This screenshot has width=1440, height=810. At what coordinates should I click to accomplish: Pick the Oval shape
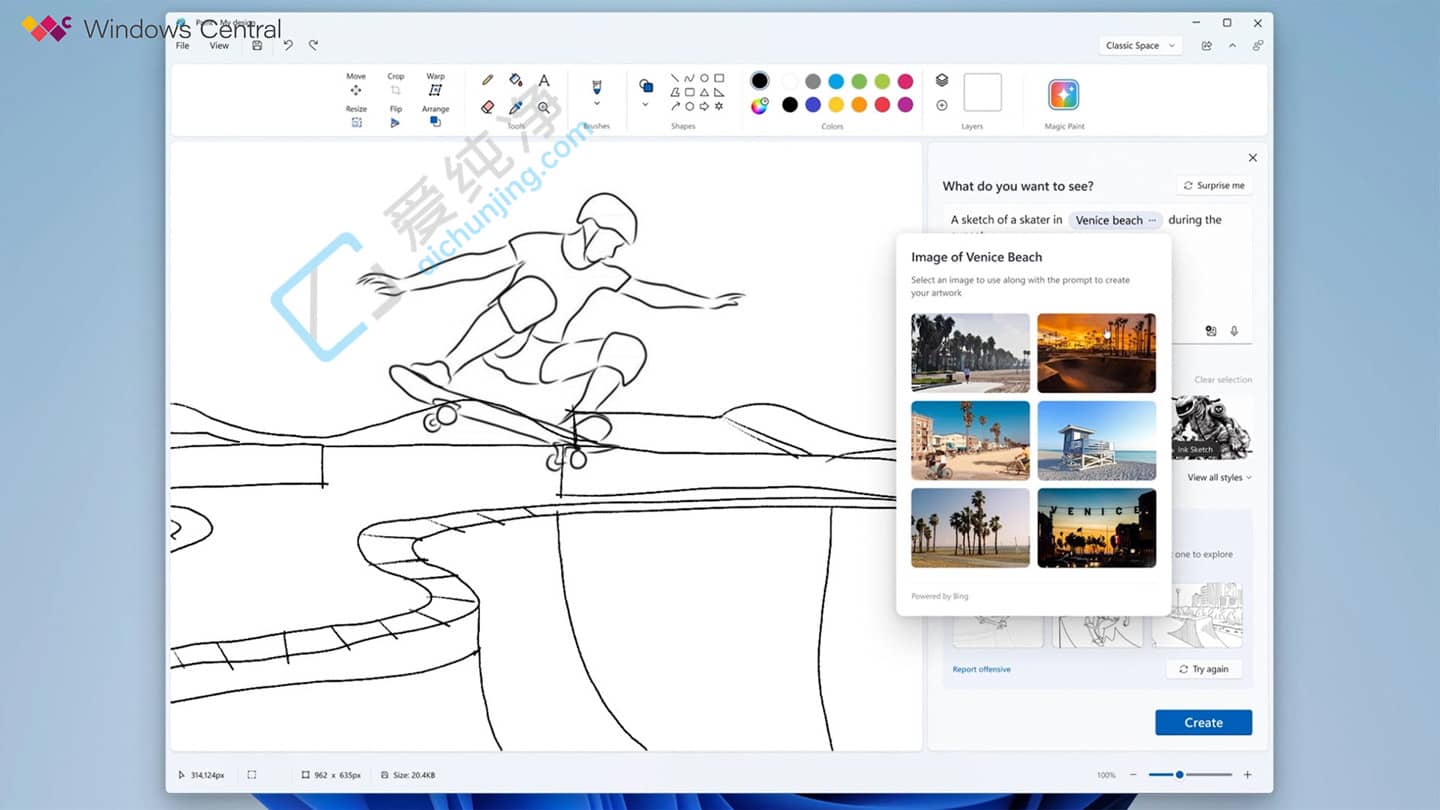(704, 78)
